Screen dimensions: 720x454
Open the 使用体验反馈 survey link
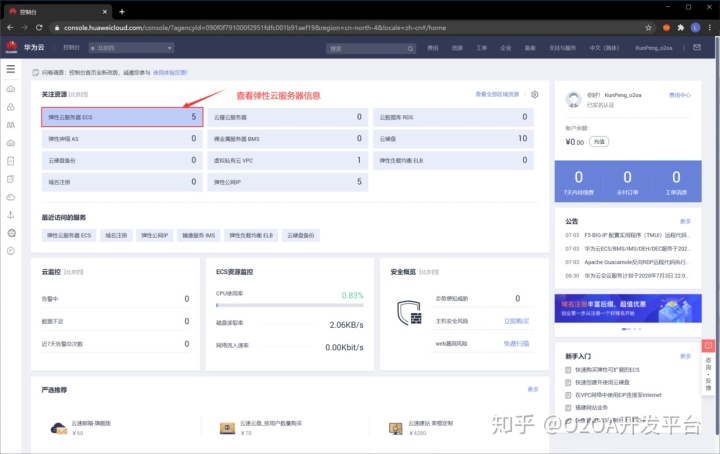coord(170,73)
